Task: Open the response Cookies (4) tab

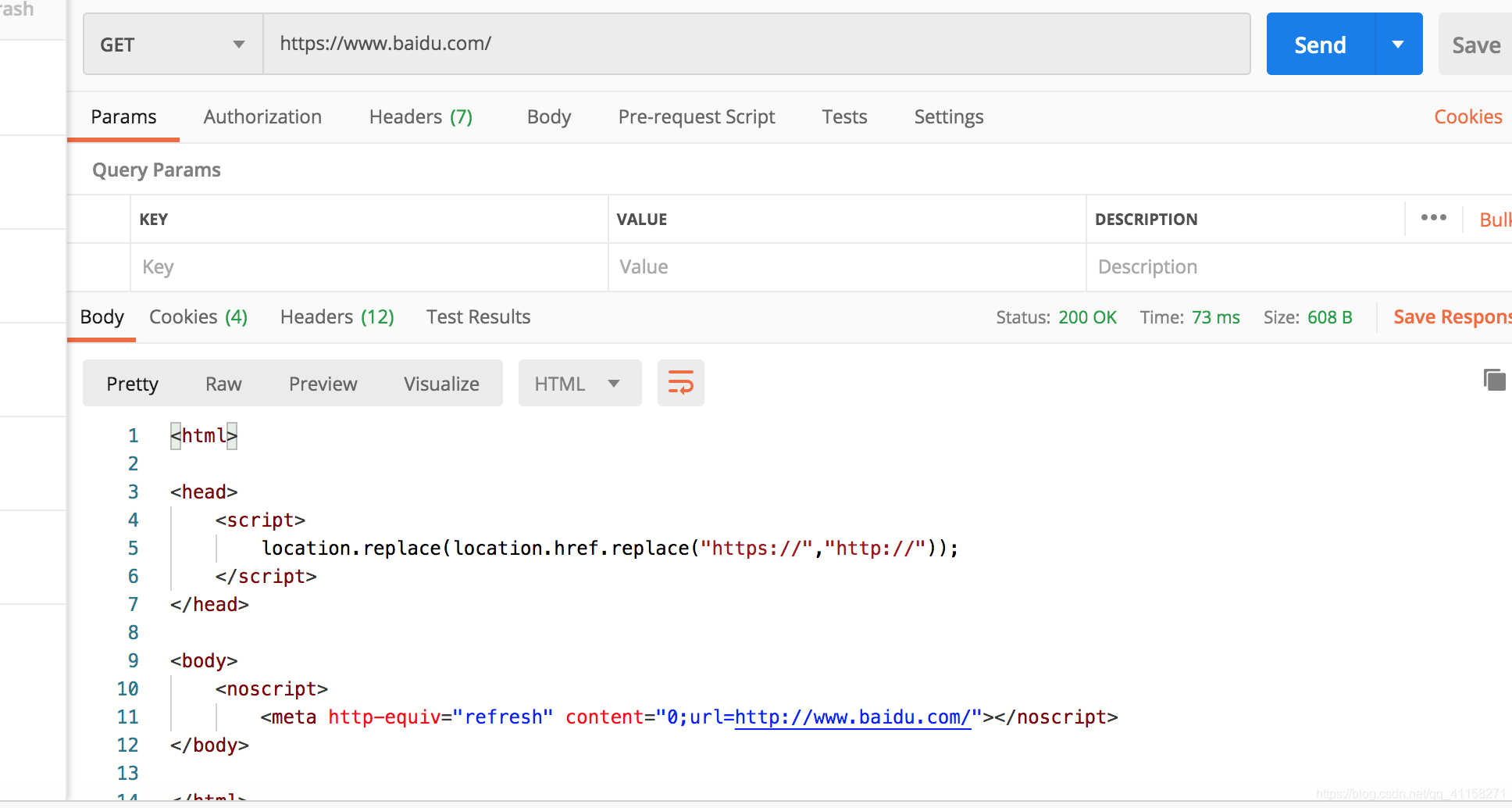Action: (x=198, y=316)
